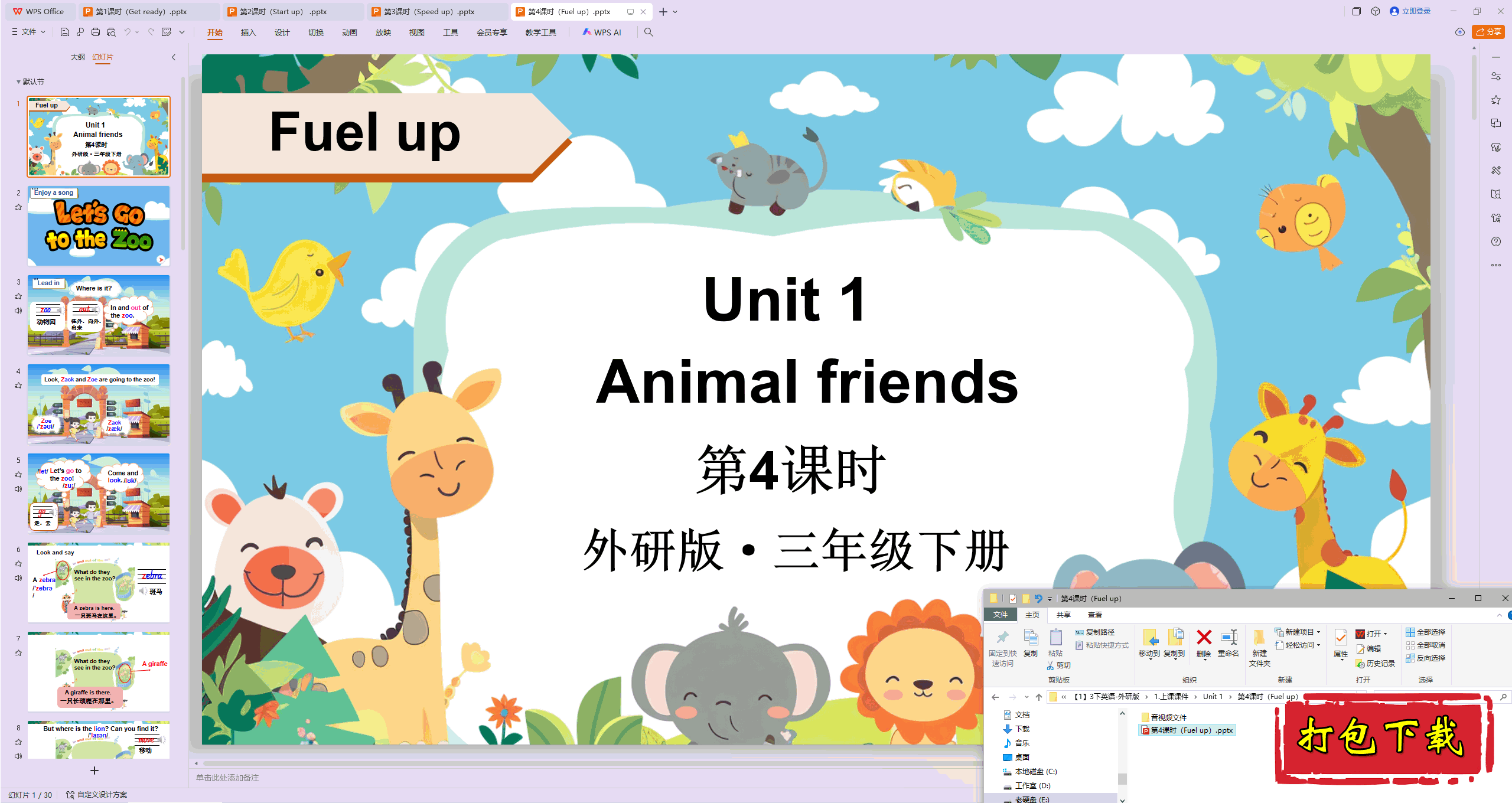Click 立即登录 login link

pos(1410,11)
